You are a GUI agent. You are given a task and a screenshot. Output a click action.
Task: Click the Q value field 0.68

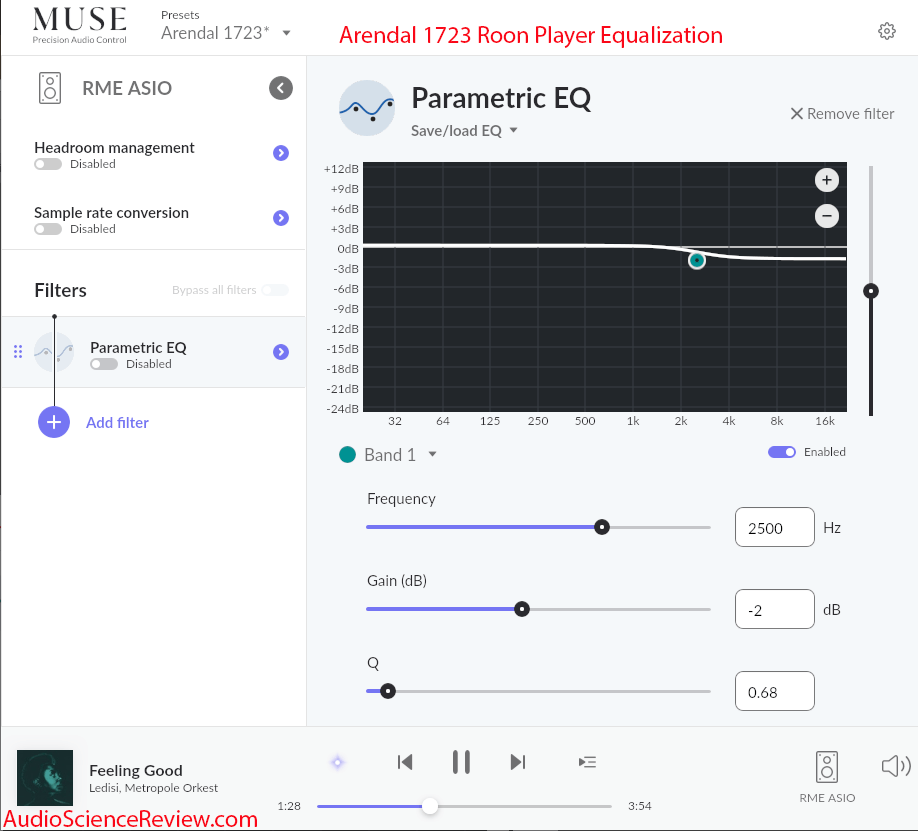775,692
